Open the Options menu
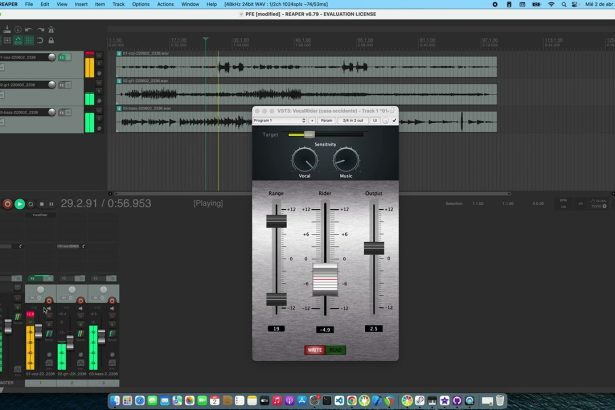Image resolution: width=615 pixels, height=410 pixels. [141, 4]
